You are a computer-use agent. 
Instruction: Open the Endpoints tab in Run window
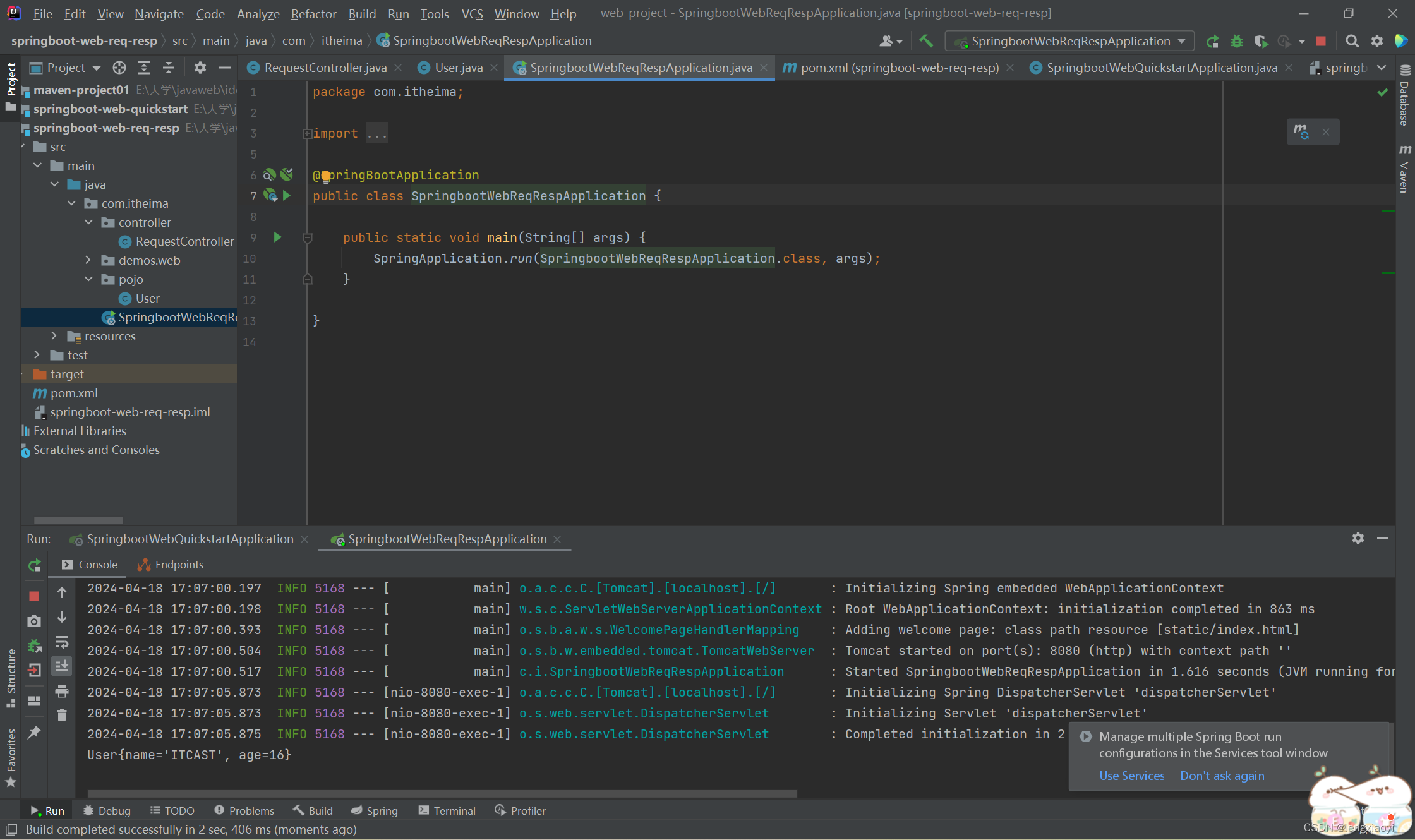pyautogui.click(x=171, y=565)
